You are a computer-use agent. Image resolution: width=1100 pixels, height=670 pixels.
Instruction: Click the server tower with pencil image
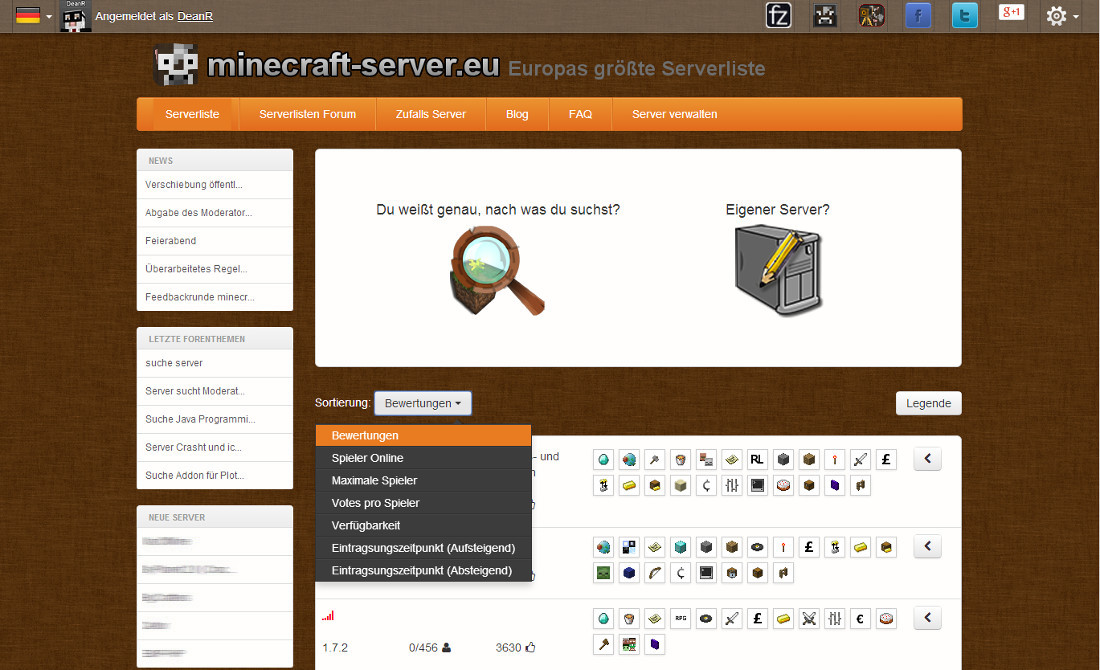click(775, 270)
